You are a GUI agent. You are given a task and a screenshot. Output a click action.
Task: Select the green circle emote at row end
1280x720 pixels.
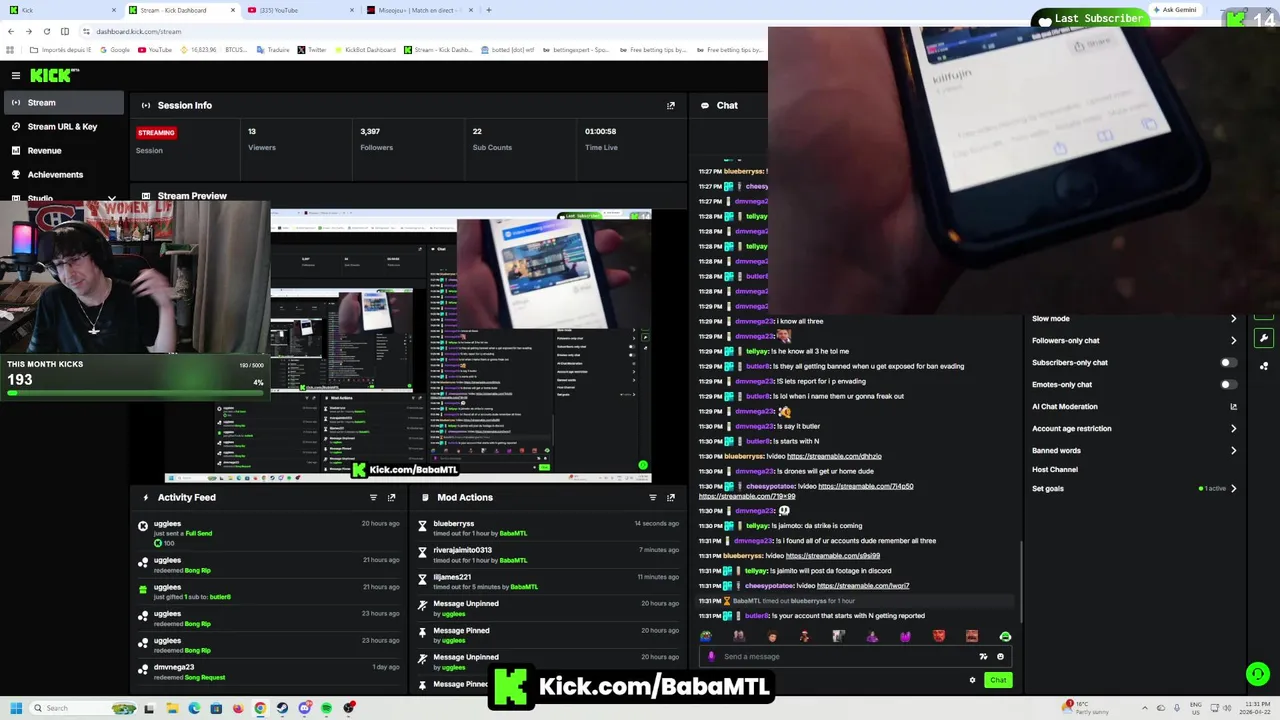[1005, 636]
